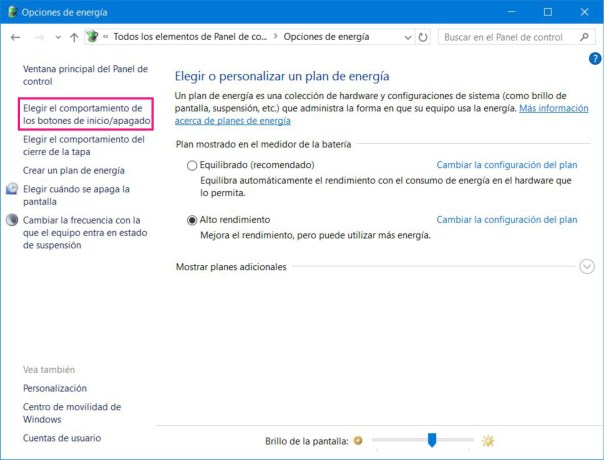Click the Opciones de energía title bar icon

click(x=12, y=12)
